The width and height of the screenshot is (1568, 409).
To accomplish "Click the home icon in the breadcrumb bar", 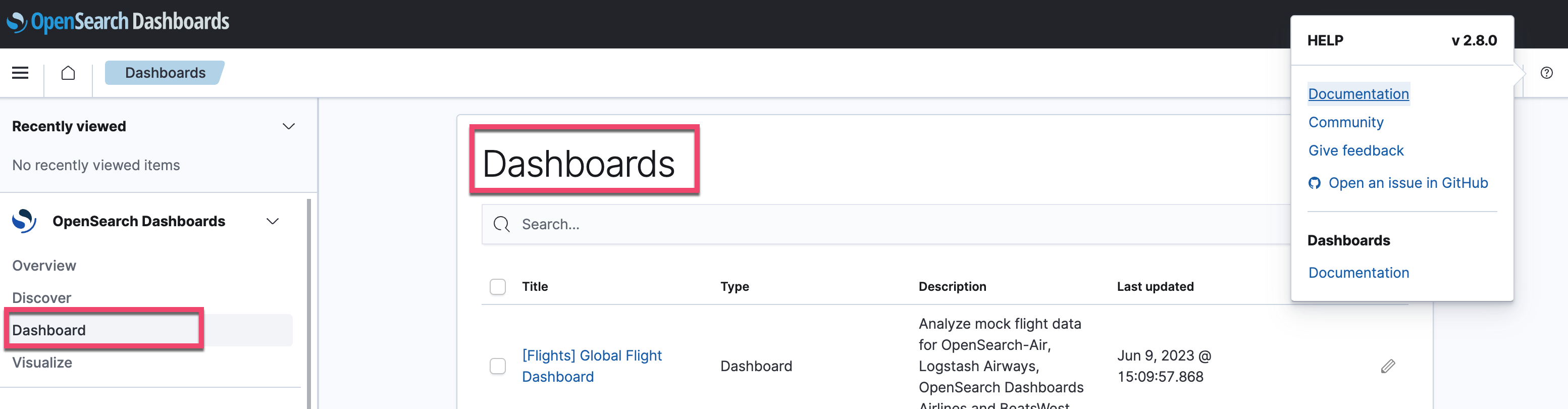I will click(68, 72).
